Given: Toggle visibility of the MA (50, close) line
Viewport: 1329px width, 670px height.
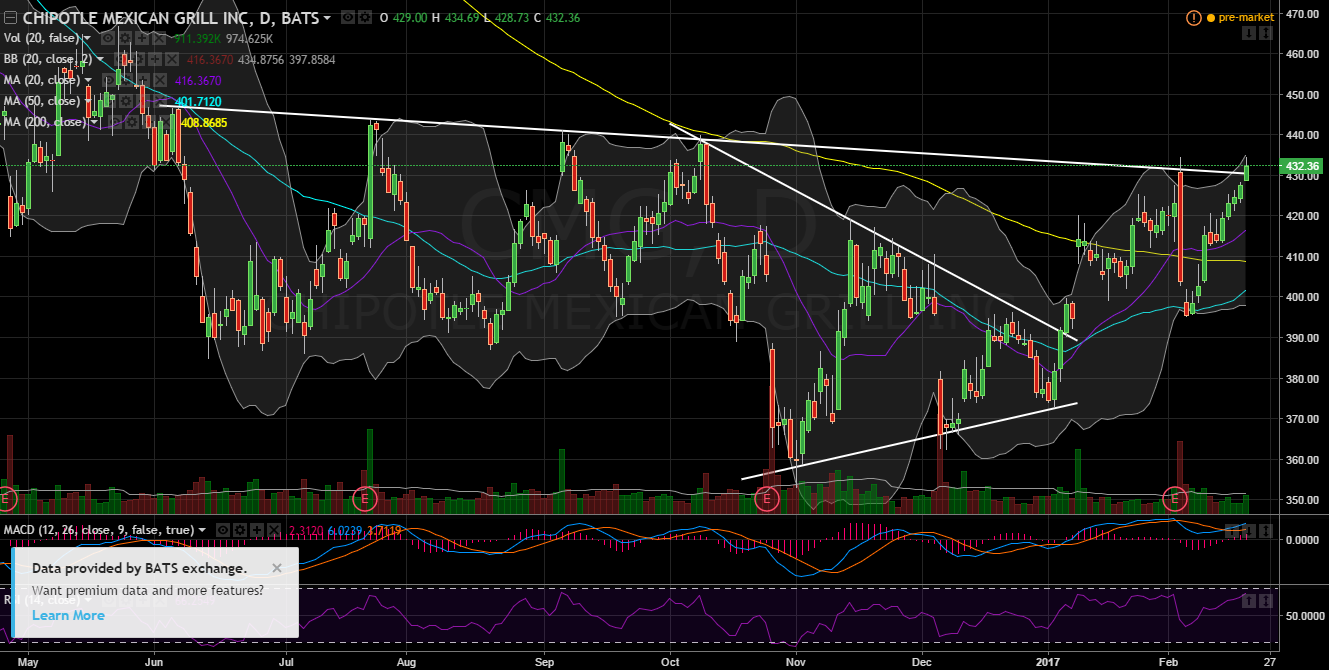Looking at the screenshot, I should 107,101.
